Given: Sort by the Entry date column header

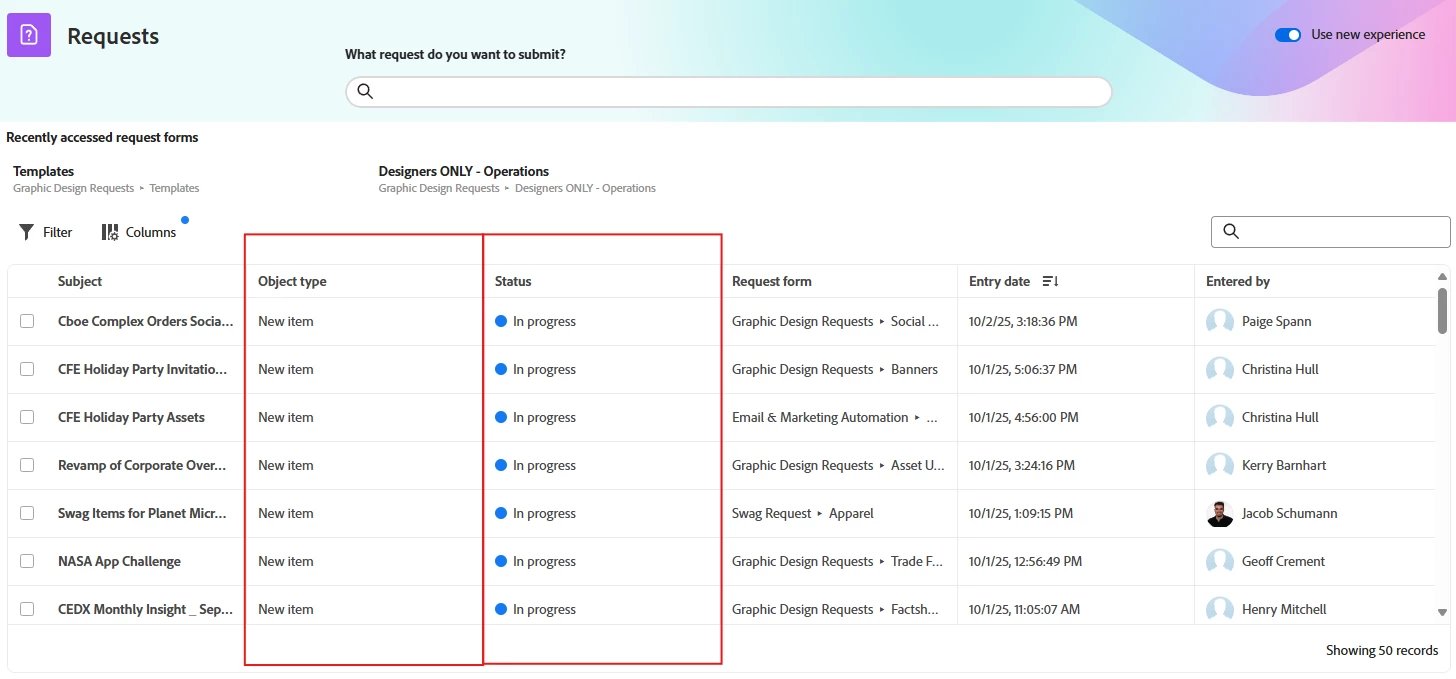Looking at the screenshot, I should [999, 281].
